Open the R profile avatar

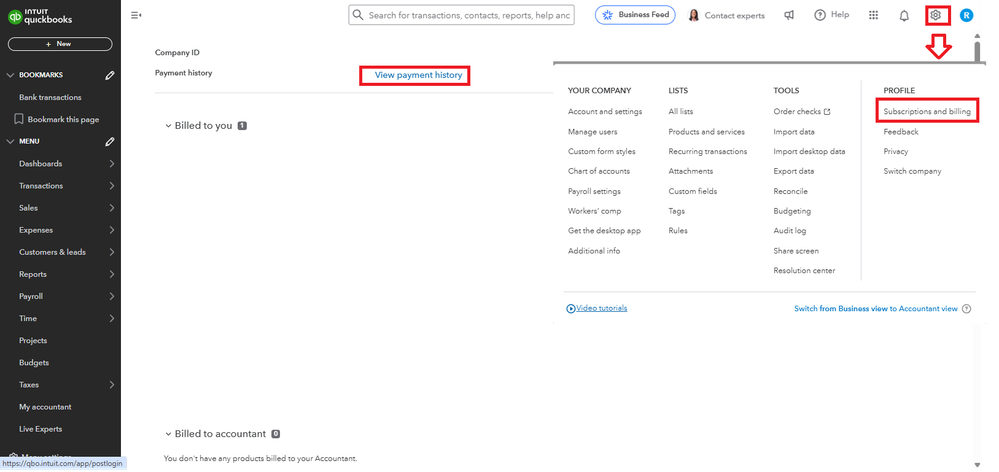pyautogui.click(x=967, y=15)
